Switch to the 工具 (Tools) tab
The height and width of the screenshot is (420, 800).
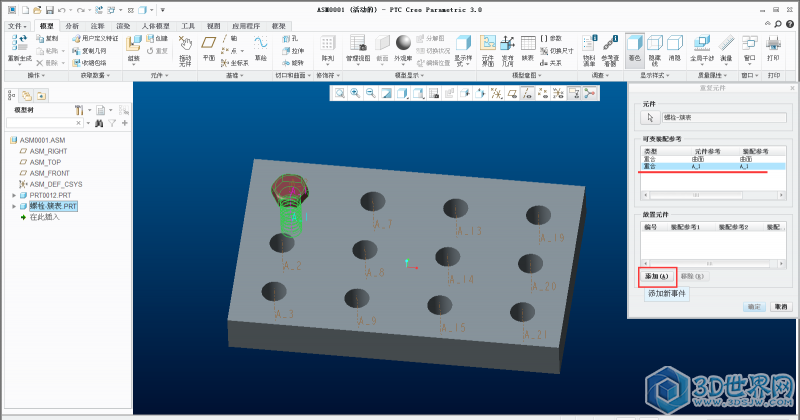[x=188, y=26]
